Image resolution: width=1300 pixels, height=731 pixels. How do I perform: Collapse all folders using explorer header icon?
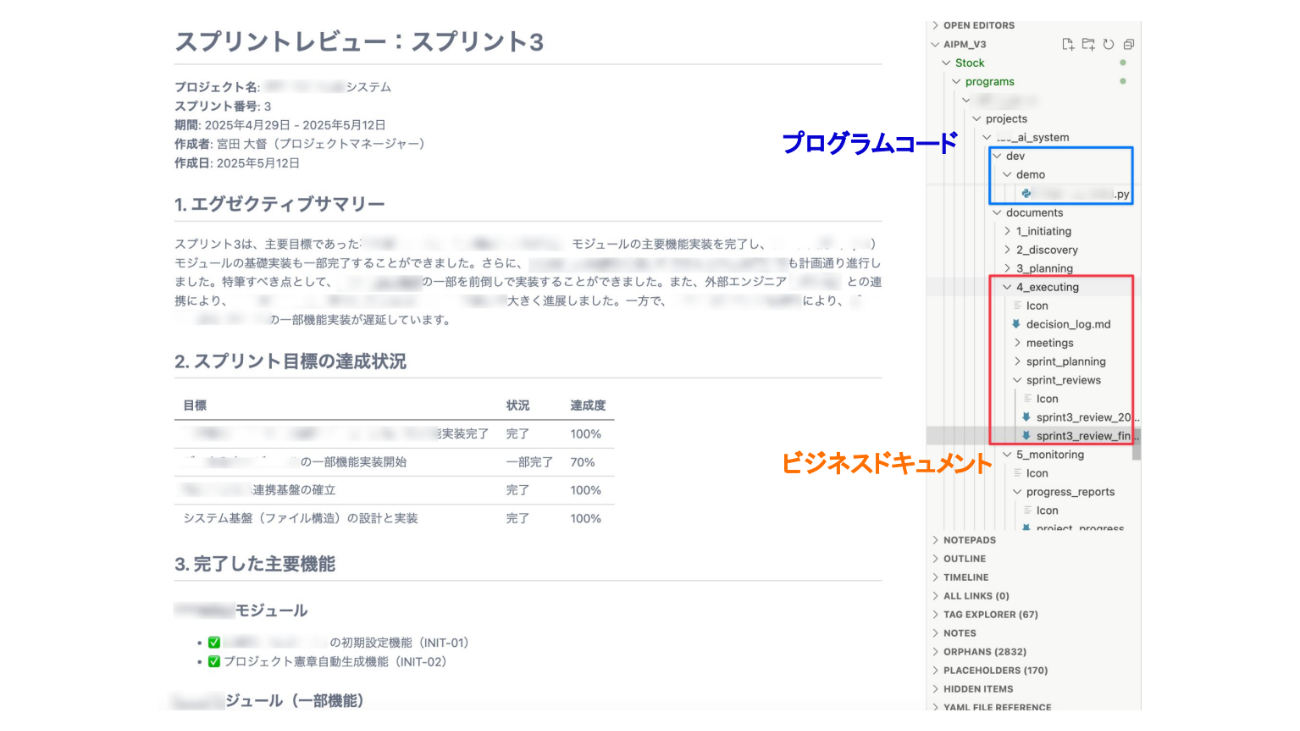(1129, 44)
